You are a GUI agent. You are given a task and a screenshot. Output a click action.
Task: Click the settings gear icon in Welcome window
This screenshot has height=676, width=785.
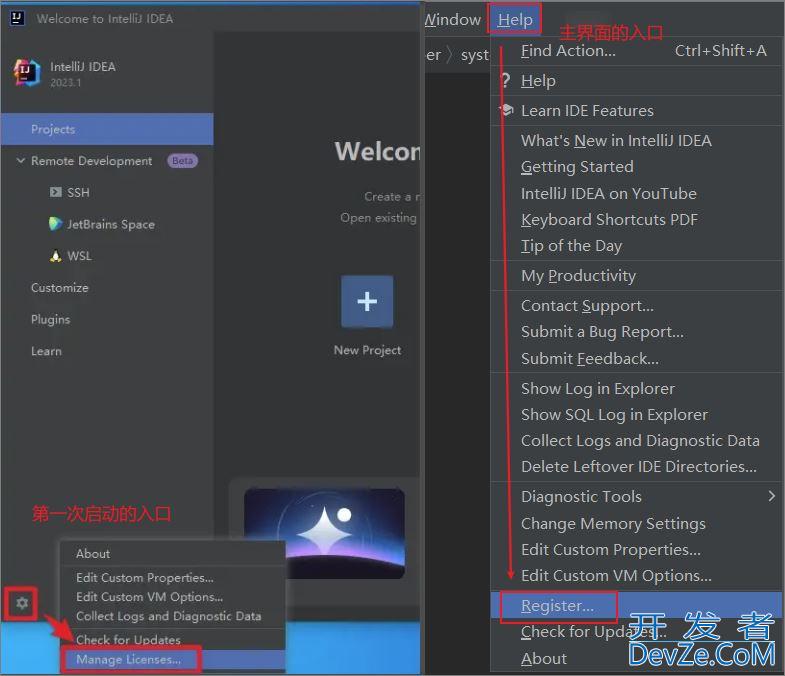(x=22, y=603)
